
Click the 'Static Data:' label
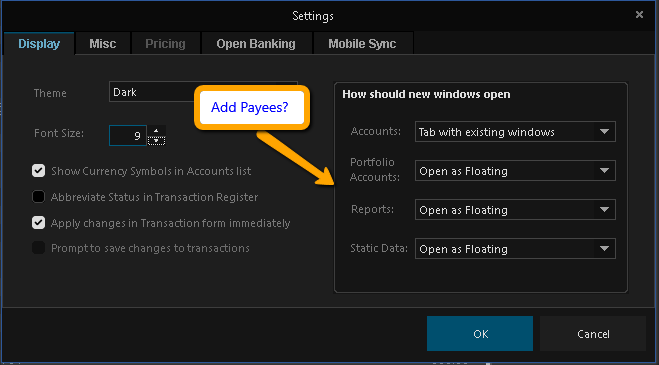[x=379, y=248]
